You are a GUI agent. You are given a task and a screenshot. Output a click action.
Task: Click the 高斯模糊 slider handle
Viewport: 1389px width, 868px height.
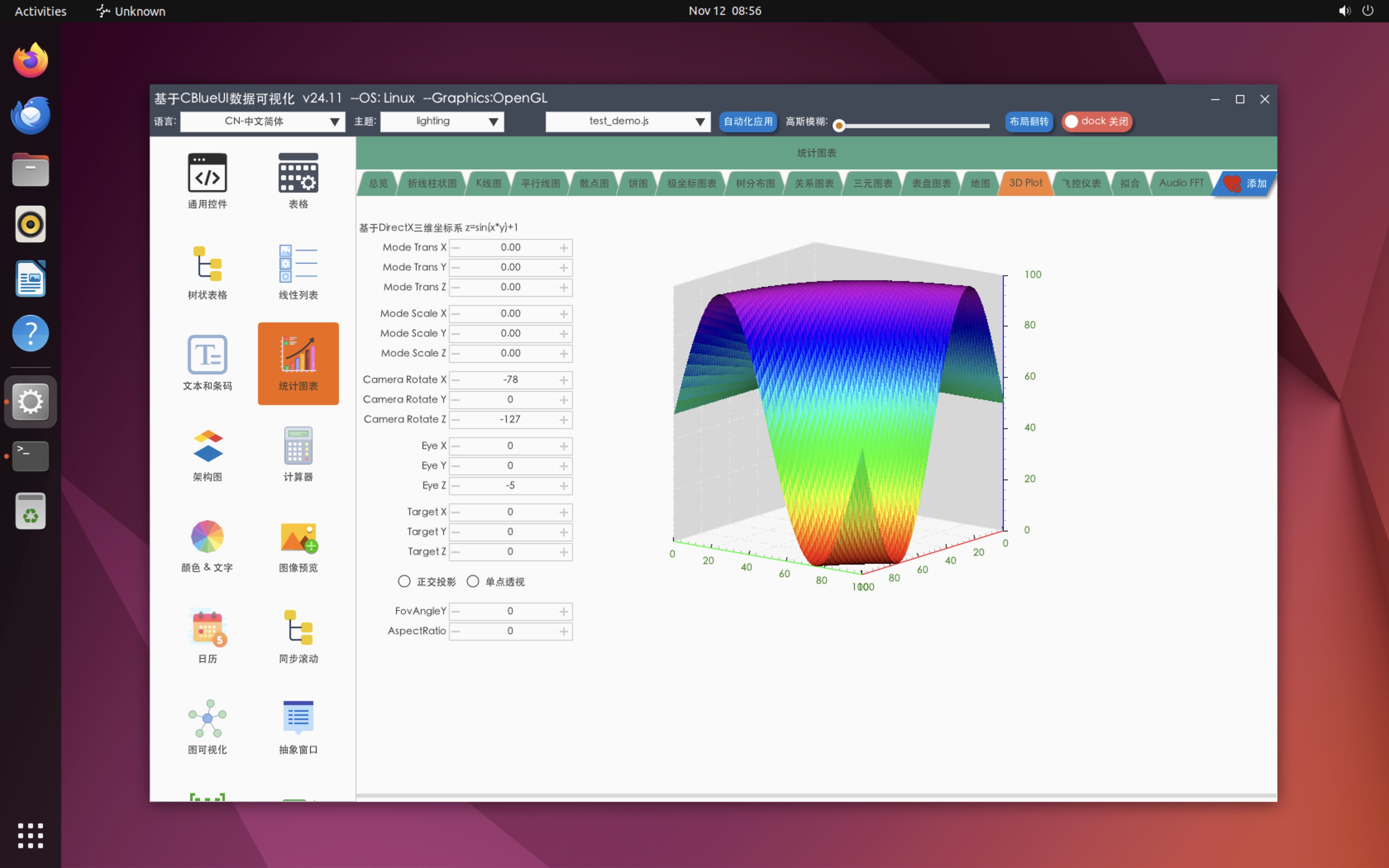click(x=839, y=126)
